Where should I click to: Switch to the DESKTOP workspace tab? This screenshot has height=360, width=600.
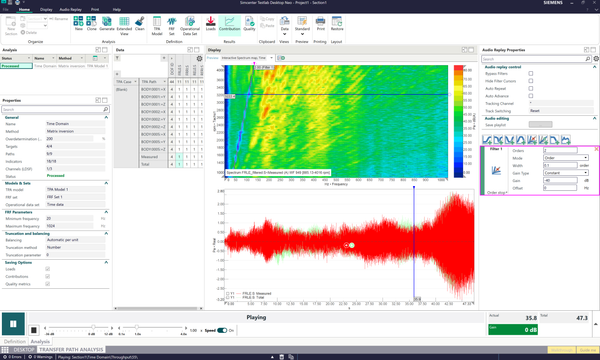pos(24,350)
